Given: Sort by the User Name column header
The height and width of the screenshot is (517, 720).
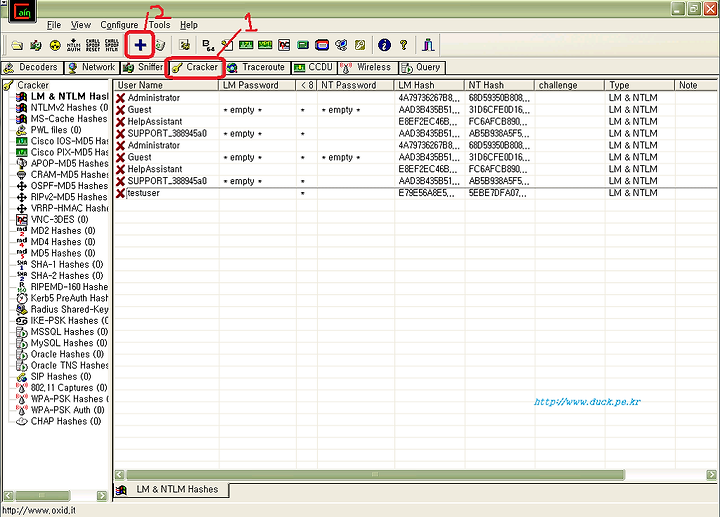Looking at the screenshot, I should pyautogui.click(x=166, y=85).
